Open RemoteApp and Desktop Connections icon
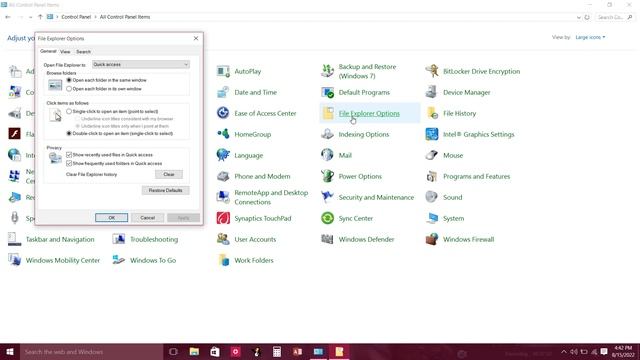The image size is (640, 360). pyautogui.click(x=223, y=197)
